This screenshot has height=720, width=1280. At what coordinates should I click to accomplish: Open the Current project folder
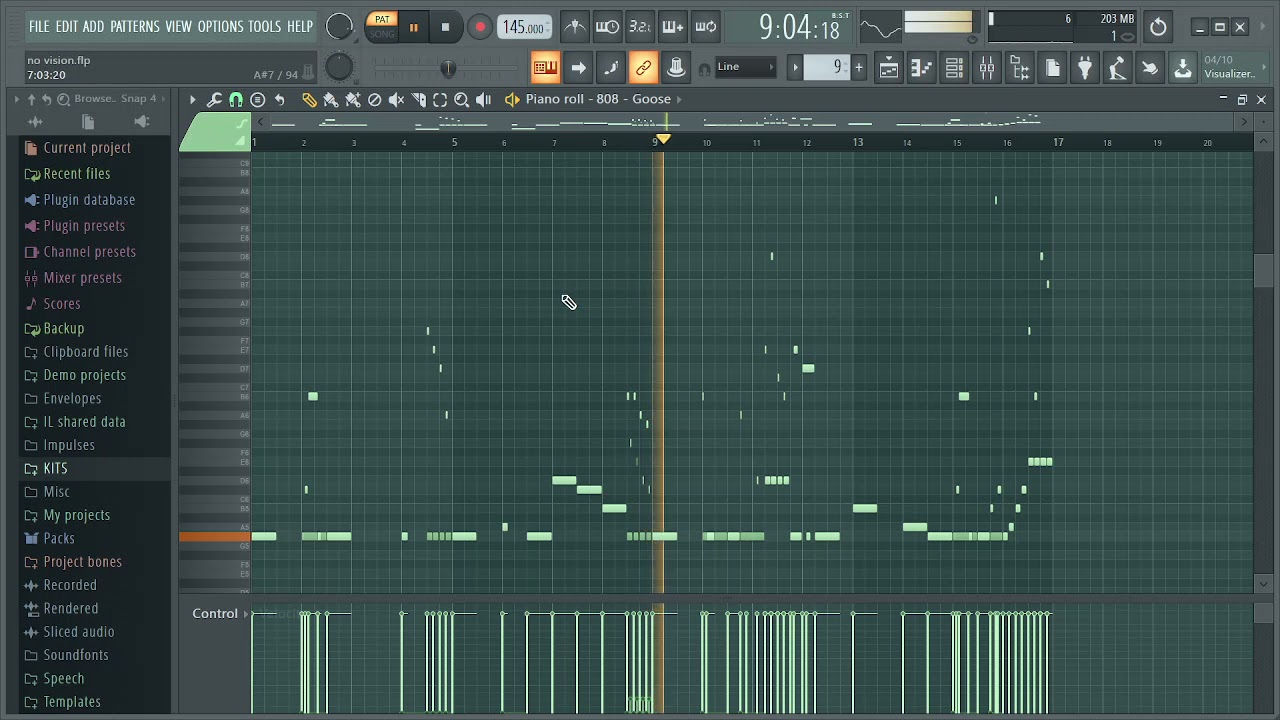(87, 148)
